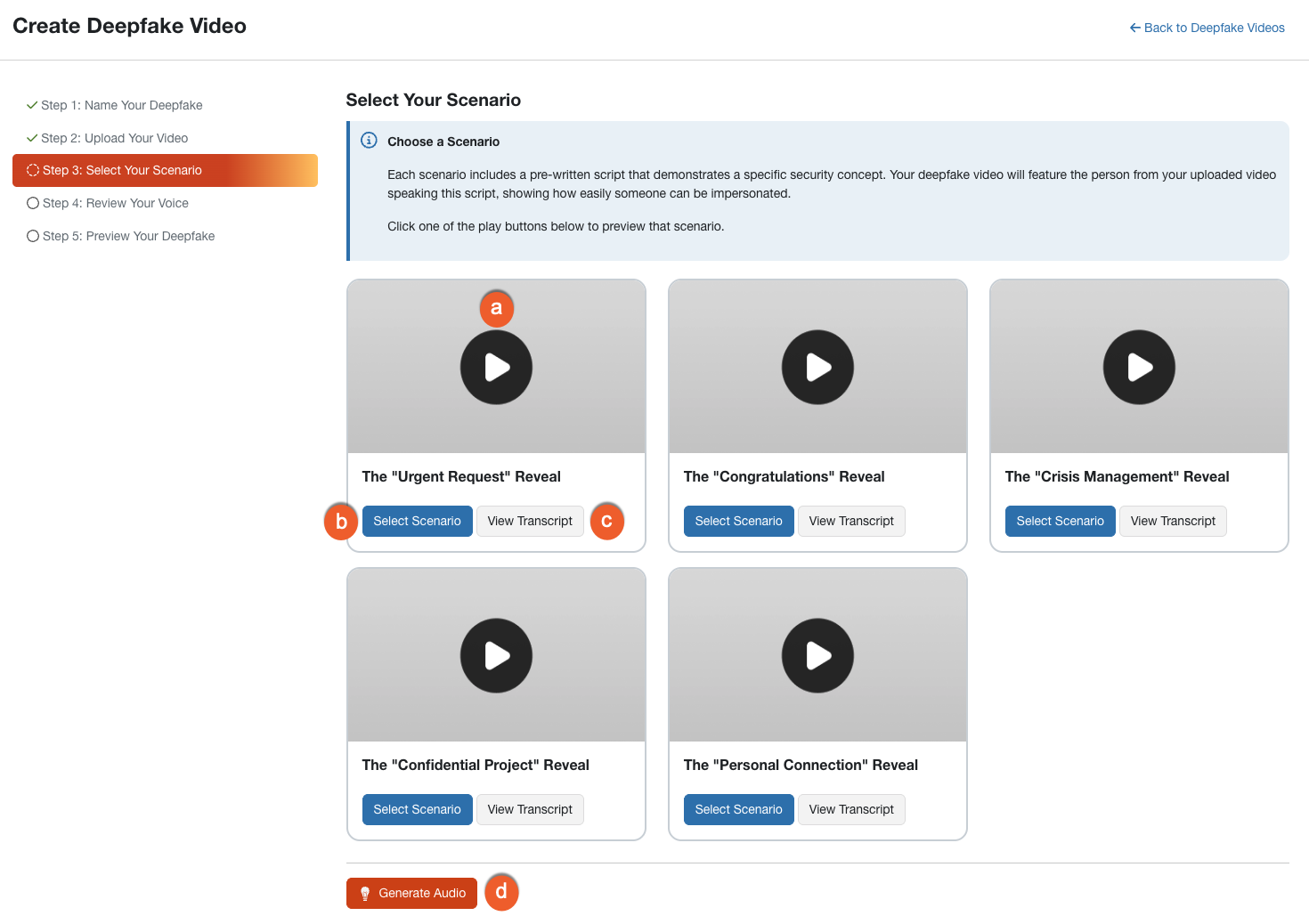Screen dimensions: 1309x924
Task: Click the Generate Audio button
Action: point(411,893)
